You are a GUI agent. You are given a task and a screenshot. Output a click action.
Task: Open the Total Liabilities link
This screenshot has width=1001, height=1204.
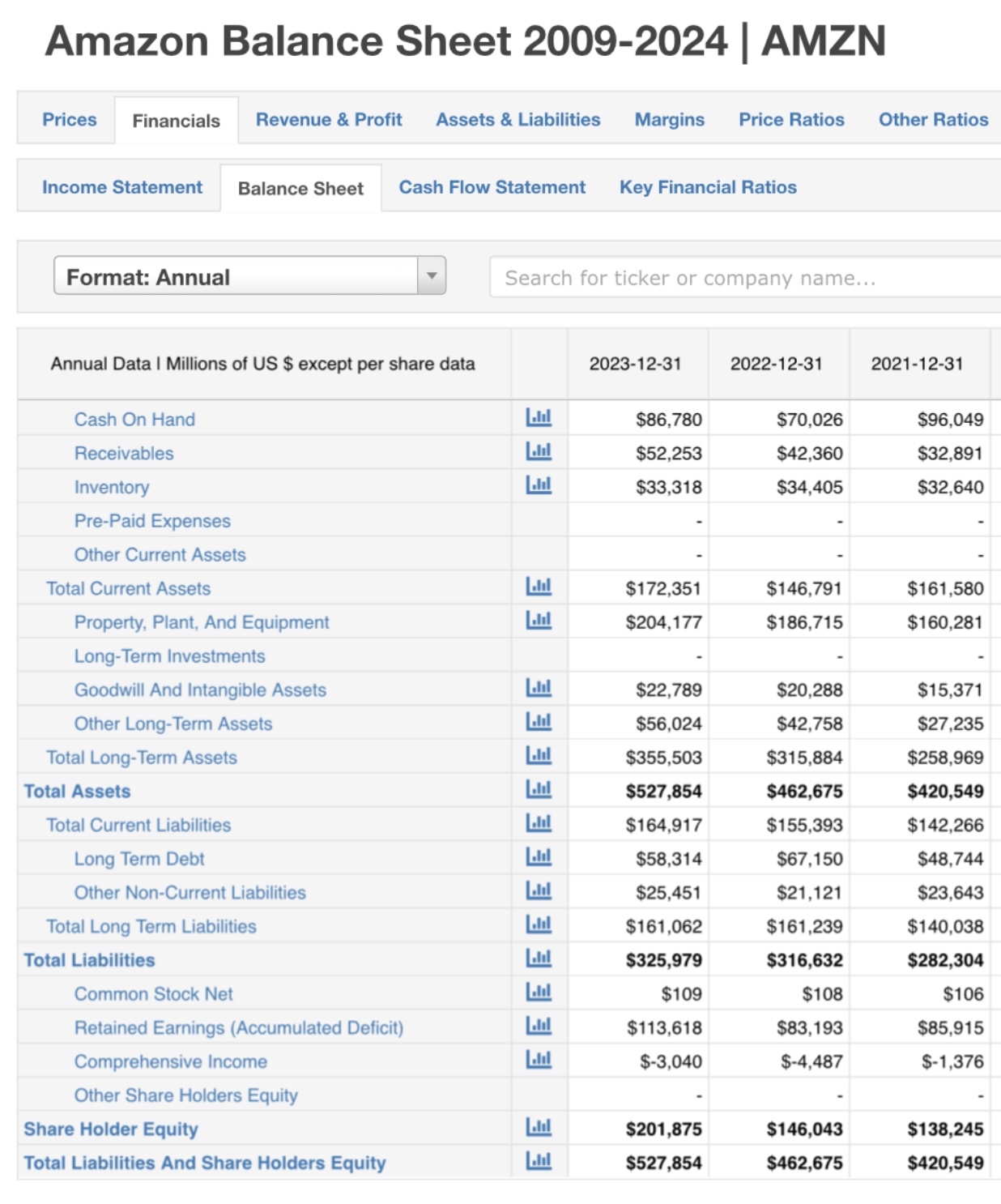pos(89,960)
